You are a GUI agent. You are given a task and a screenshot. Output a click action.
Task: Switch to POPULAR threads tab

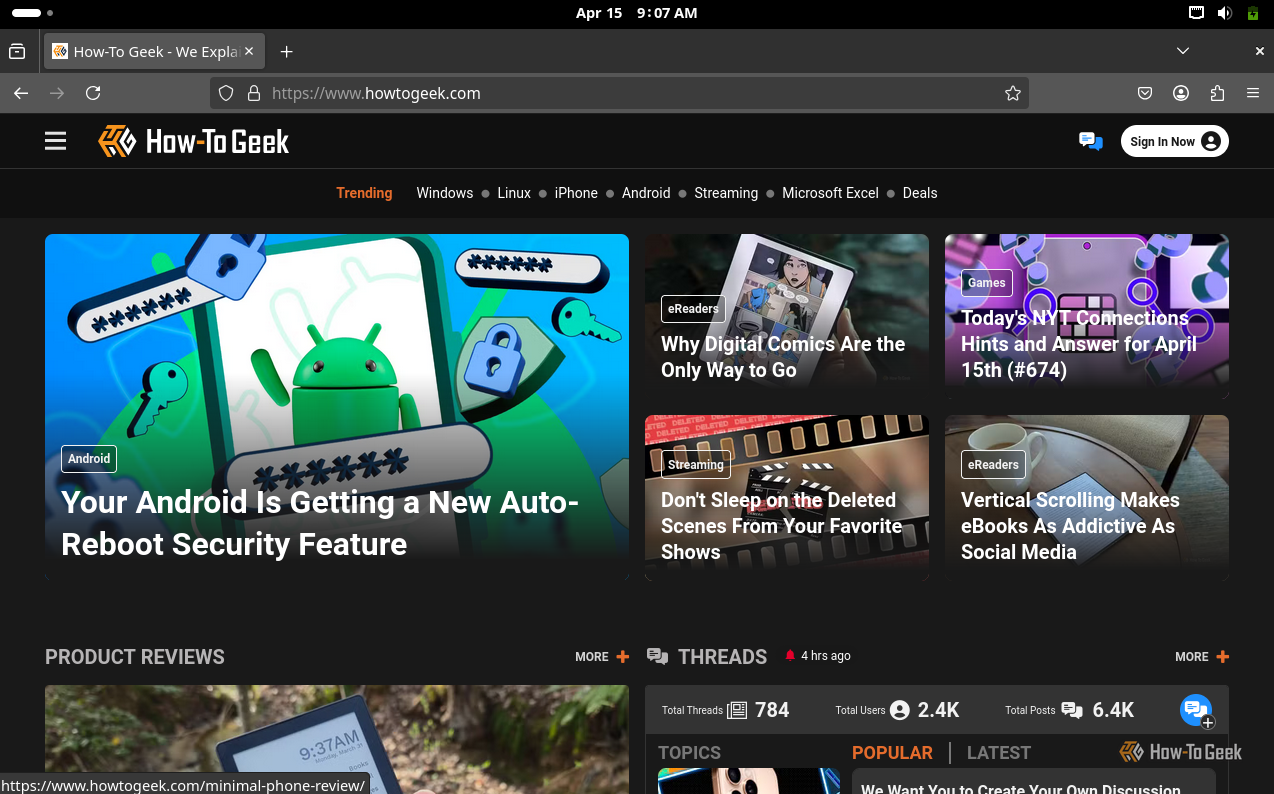click(892, 753)
